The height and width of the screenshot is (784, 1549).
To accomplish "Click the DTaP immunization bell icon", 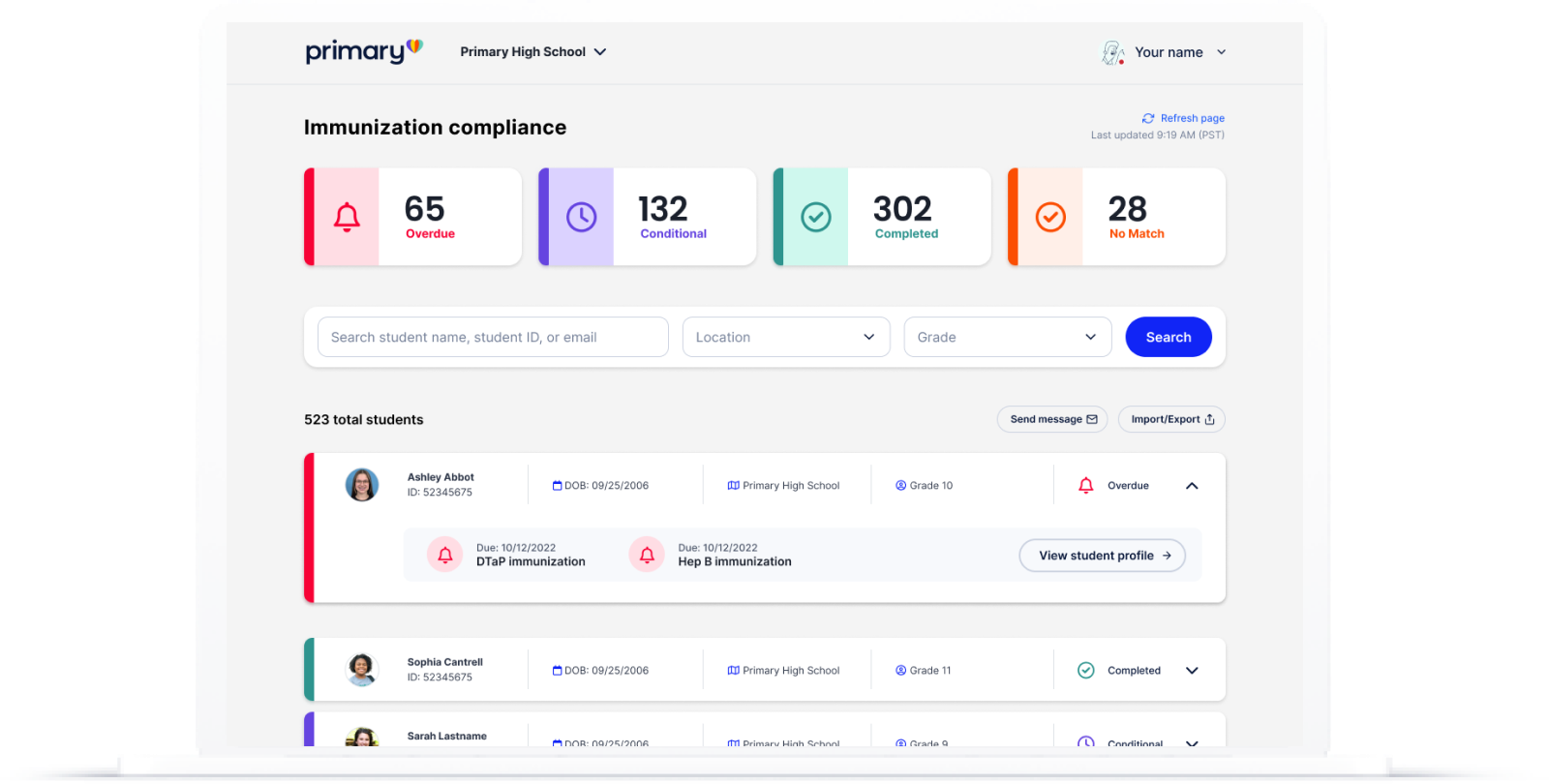I will point(445,555).
